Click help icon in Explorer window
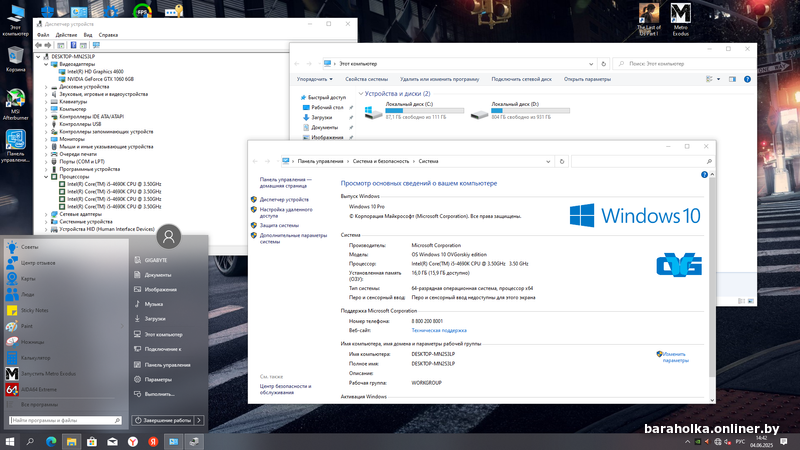Screen dimensions: 800x450 click(747, 79)
